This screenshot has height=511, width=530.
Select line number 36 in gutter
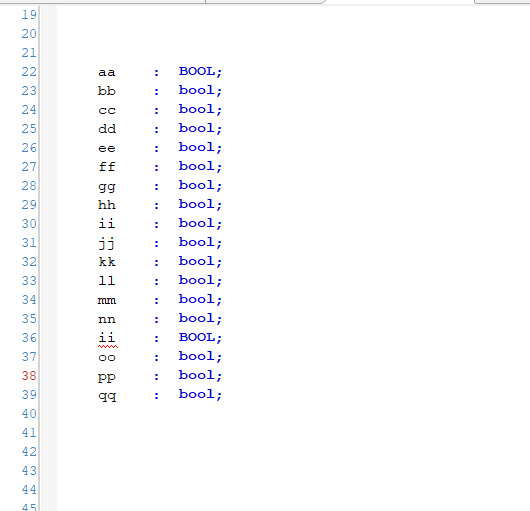29,337
